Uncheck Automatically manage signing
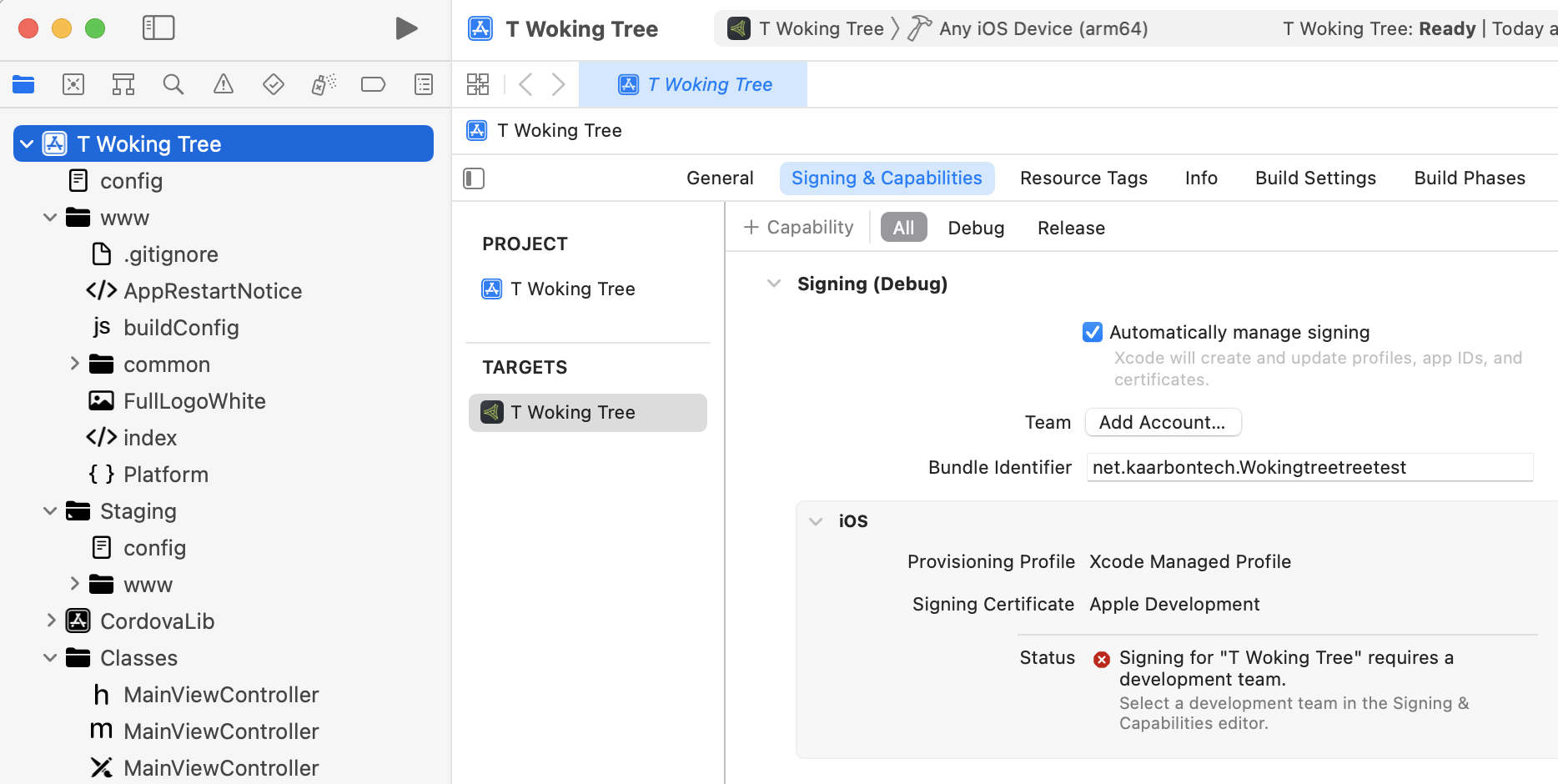 1093,332
